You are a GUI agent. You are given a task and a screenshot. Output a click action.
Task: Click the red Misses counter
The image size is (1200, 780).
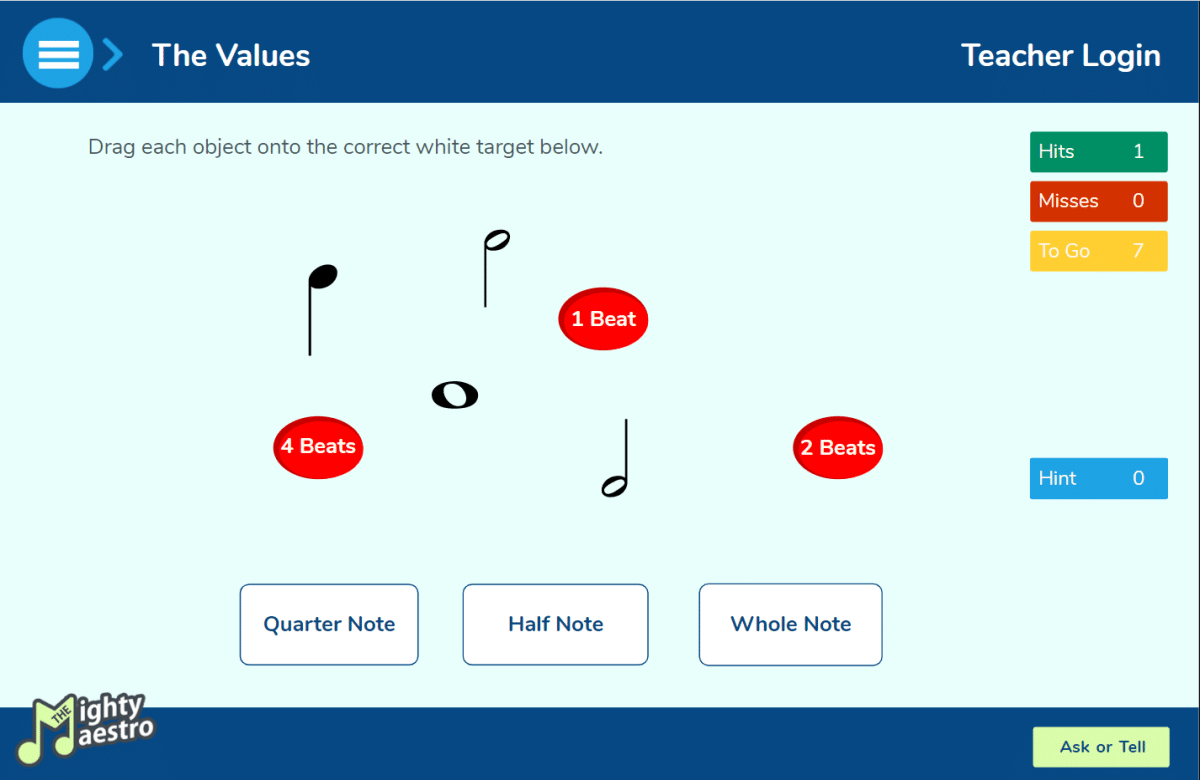click(1098, 201)
